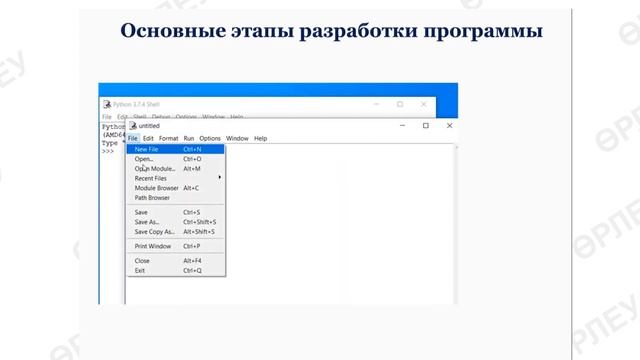Click Save in the File menu
640x360 pixels.
coord(176,212)
